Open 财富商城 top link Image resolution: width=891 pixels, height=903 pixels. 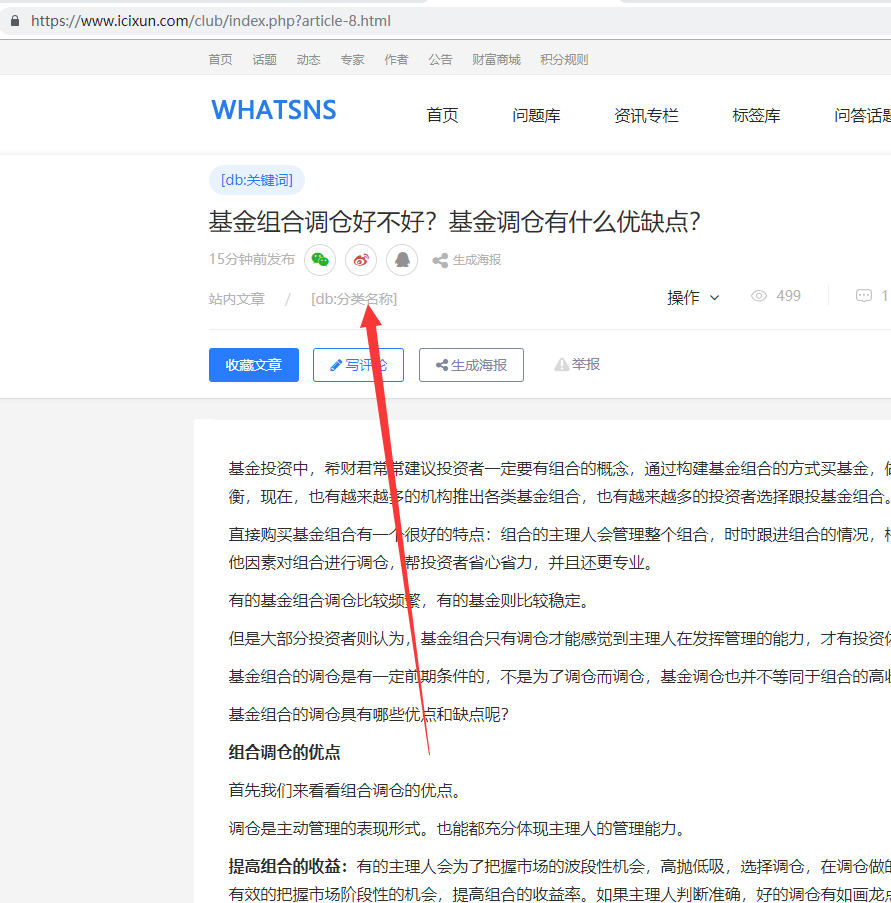click(x=496, y=60)
